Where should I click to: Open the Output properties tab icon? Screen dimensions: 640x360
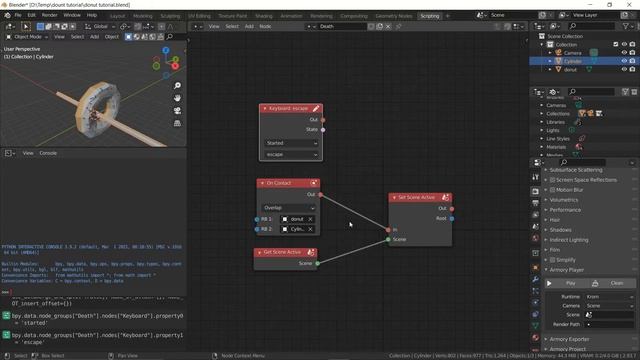pyautogui.click(x=536, y=203)
